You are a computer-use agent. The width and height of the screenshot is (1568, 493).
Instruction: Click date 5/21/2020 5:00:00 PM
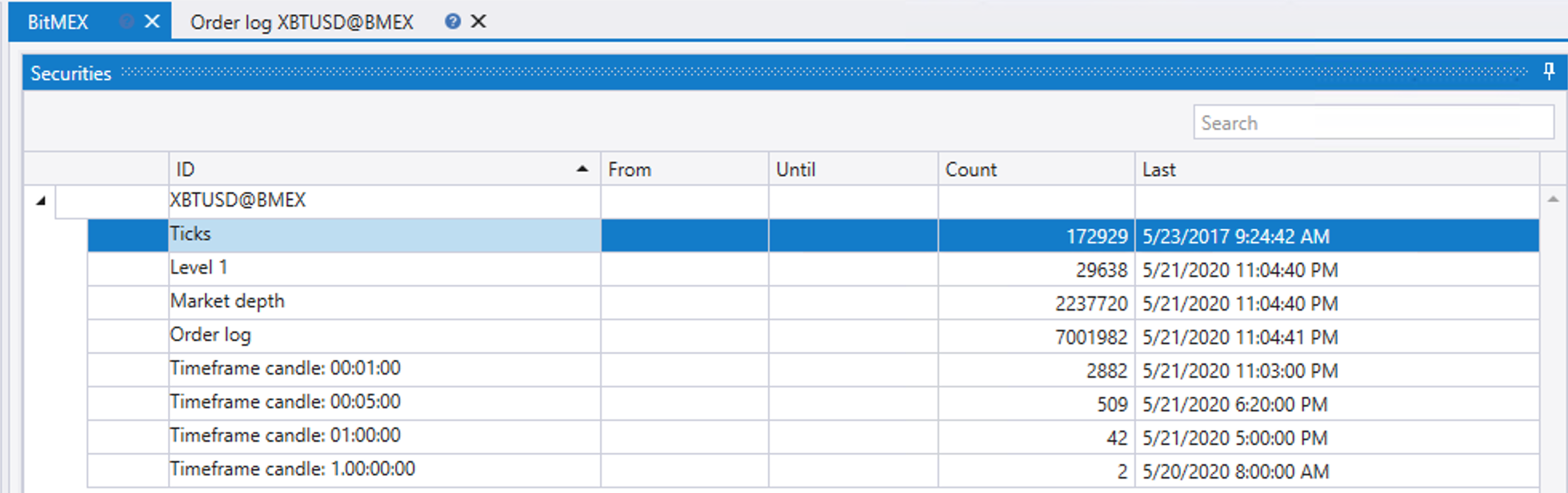[x=1235, y=438]
